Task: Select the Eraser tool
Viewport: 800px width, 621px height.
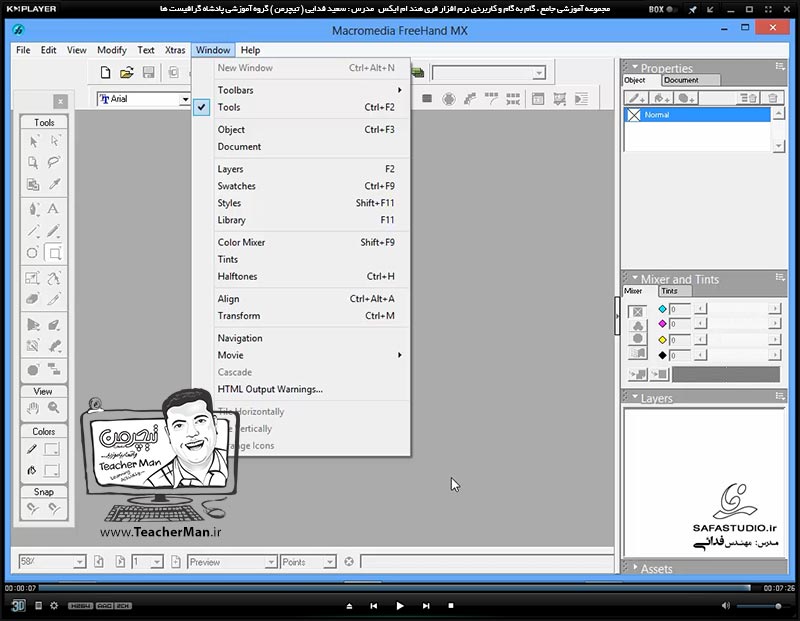Action: [33, 299]
